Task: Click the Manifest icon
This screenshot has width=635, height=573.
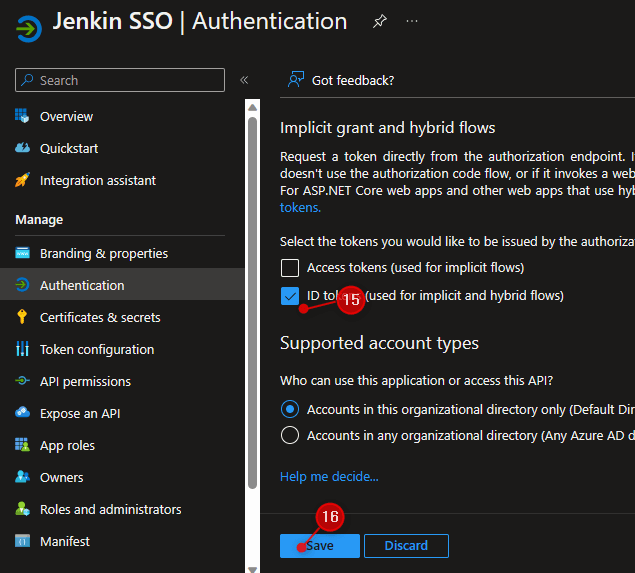Action: [22, 541]
